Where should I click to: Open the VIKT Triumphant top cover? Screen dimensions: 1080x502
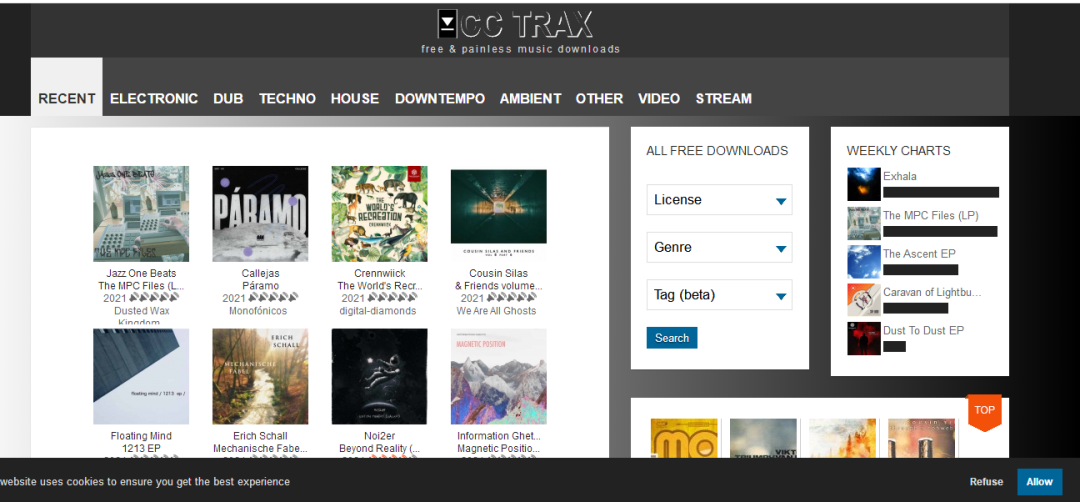coord(763,439)
